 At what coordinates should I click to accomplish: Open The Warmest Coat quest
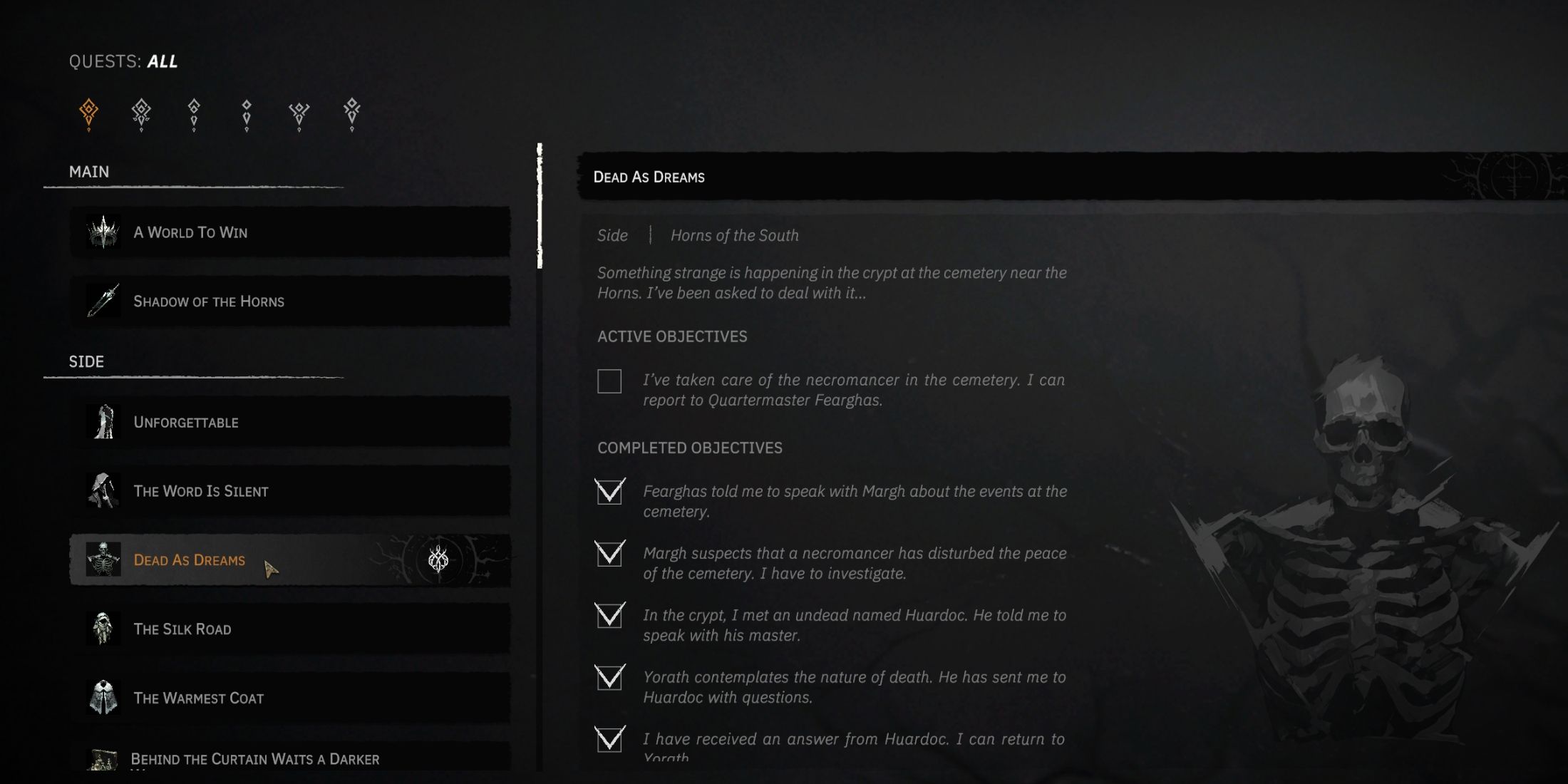pos(290,698)
